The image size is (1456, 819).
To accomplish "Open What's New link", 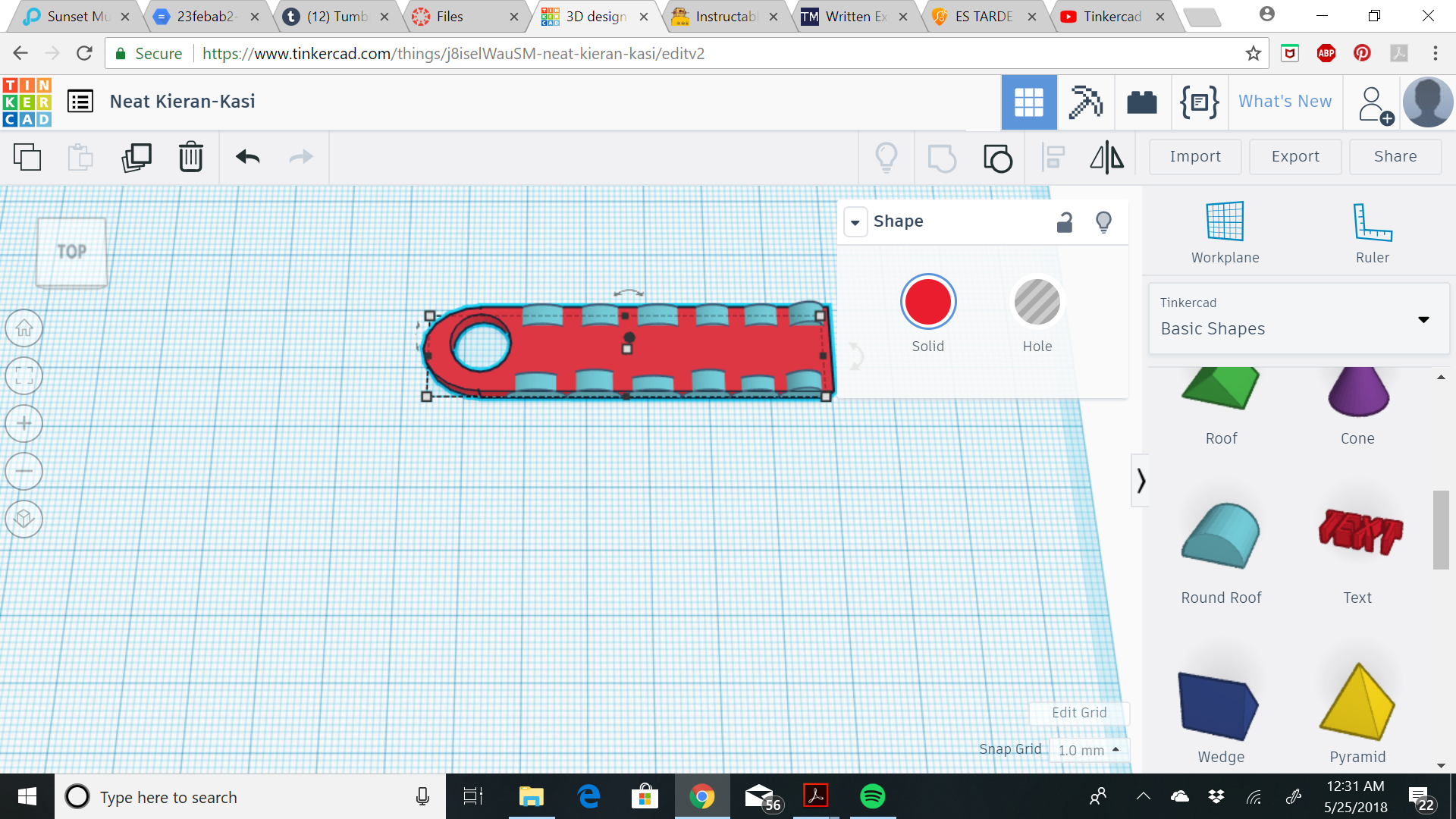I will point(1285,102).
